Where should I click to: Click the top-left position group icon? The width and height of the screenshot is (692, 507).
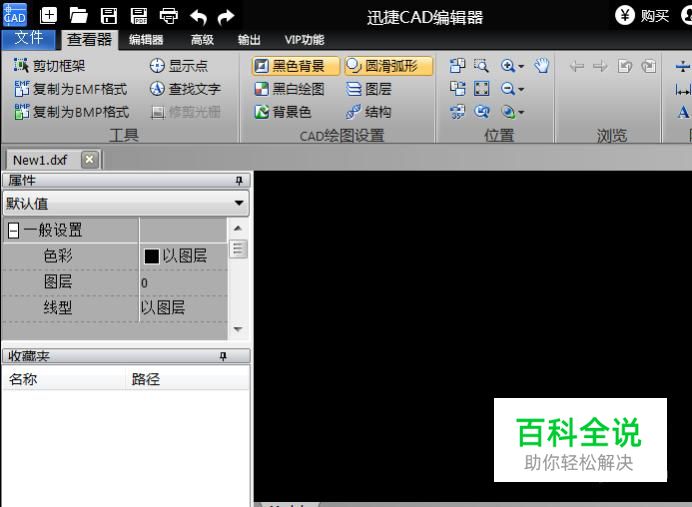pos(457,66)
